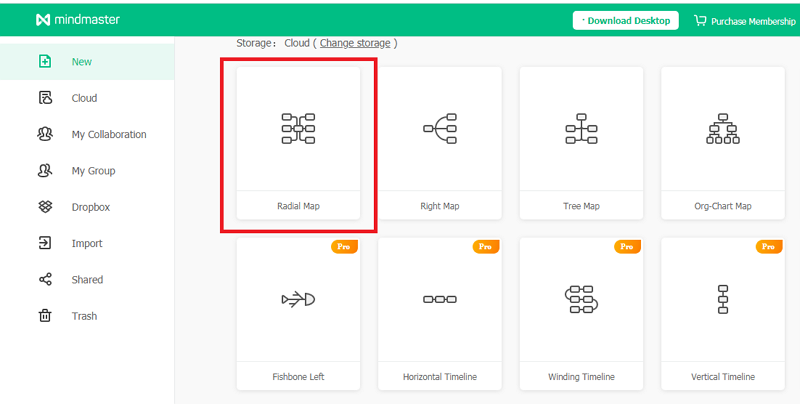Click the Change storage link
The image size is (800, 404).
click(355, 43)
